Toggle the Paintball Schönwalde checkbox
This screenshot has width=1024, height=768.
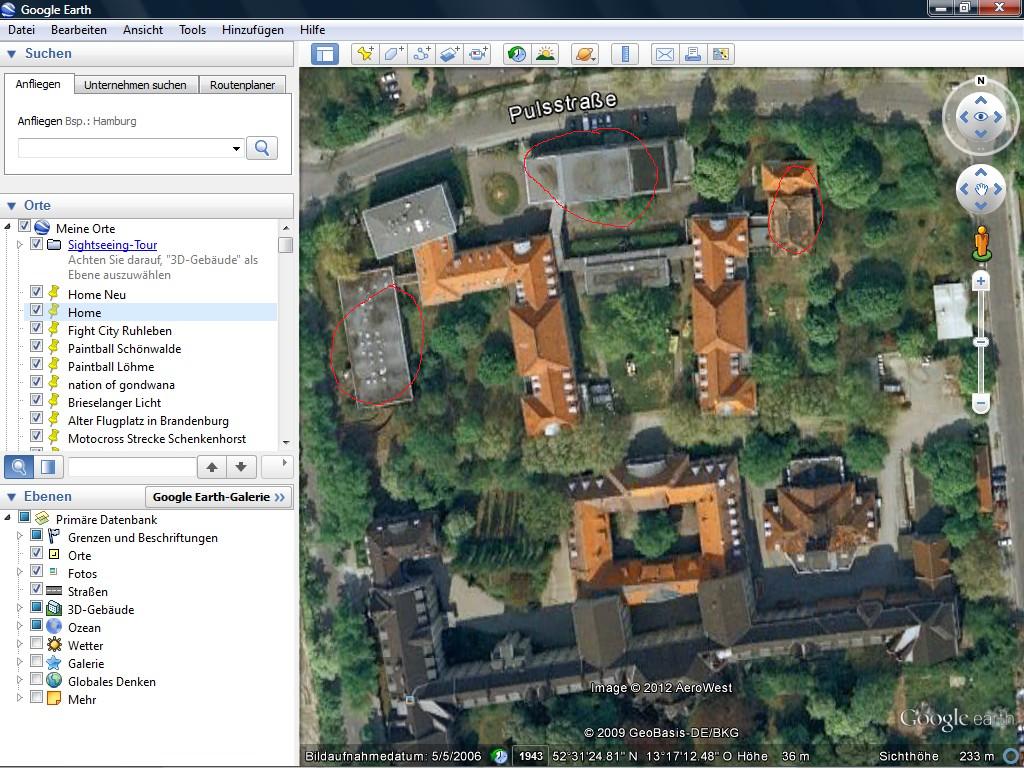click(x=37, y=346)
